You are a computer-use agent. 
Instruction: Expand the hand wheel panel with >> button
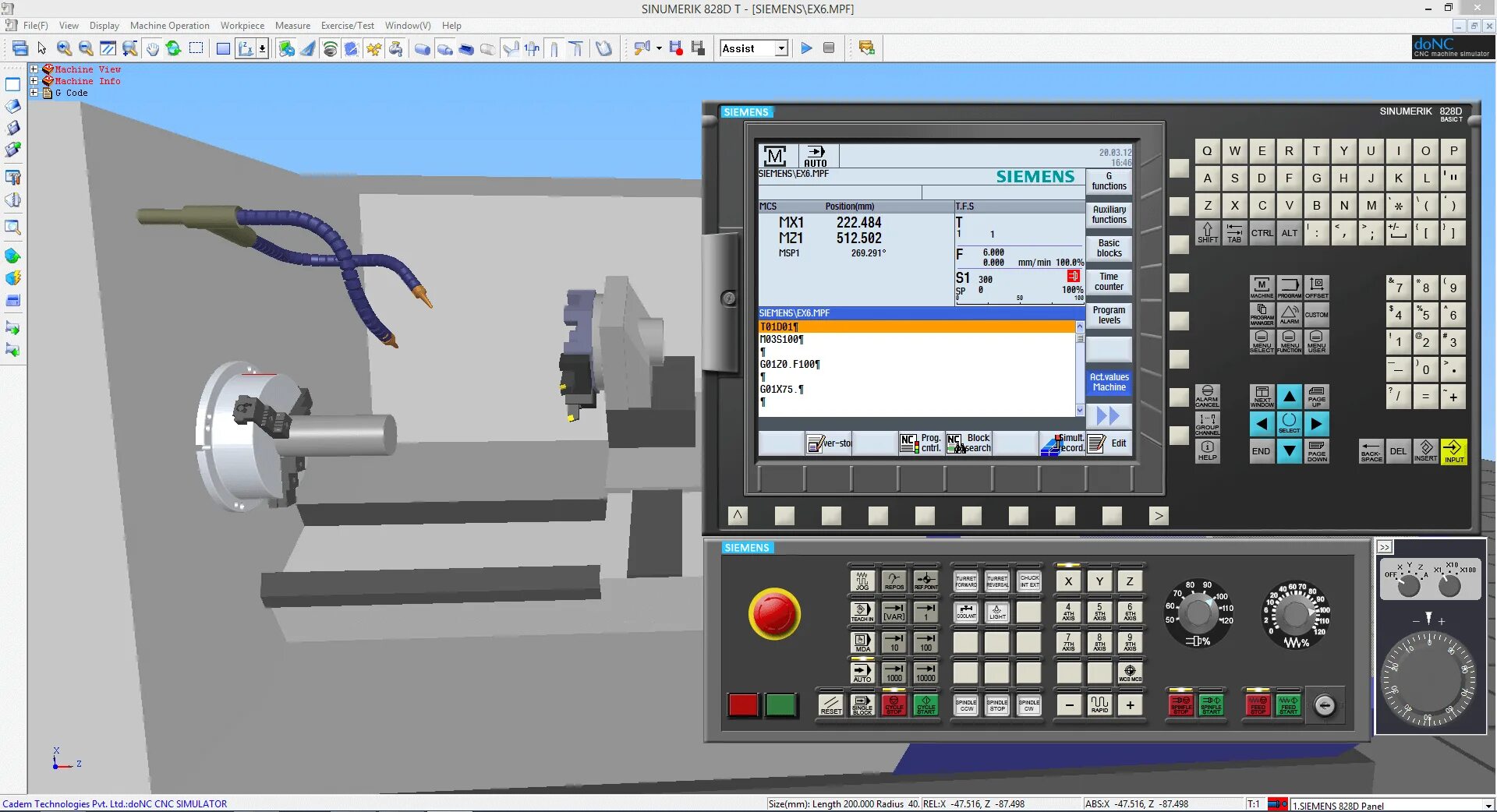pyautogui.click(x=1384, y=547)
